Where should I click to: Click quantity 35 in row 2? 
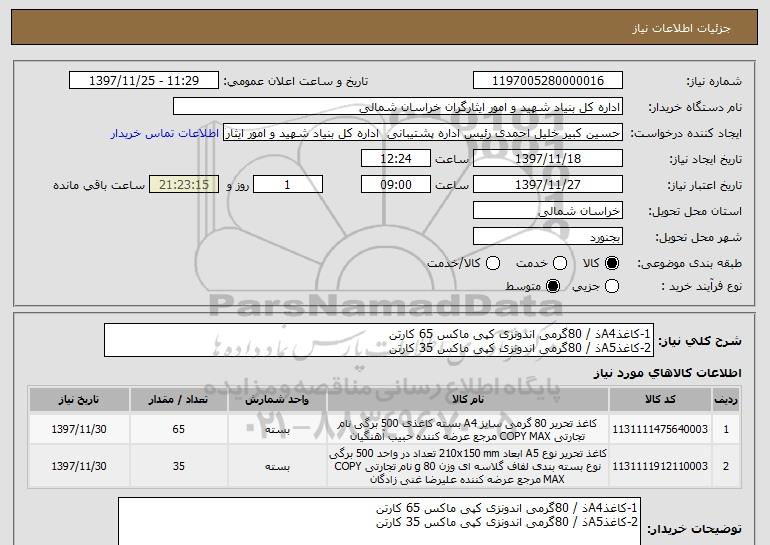(x=178, y=466)
